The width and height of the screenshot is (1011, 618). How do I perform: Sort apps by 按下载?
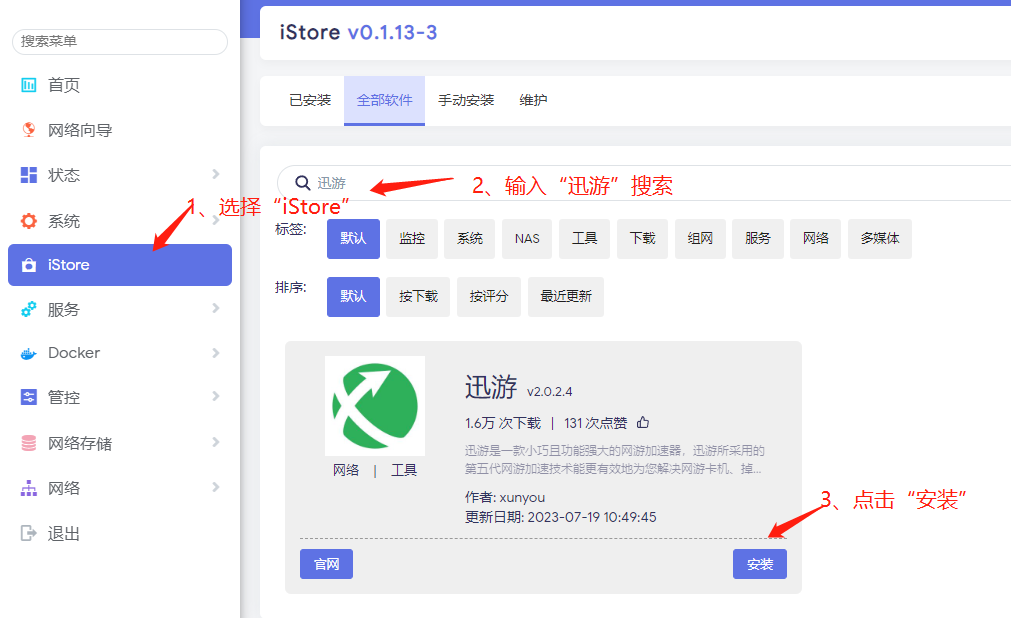click(x=418, y=297)
